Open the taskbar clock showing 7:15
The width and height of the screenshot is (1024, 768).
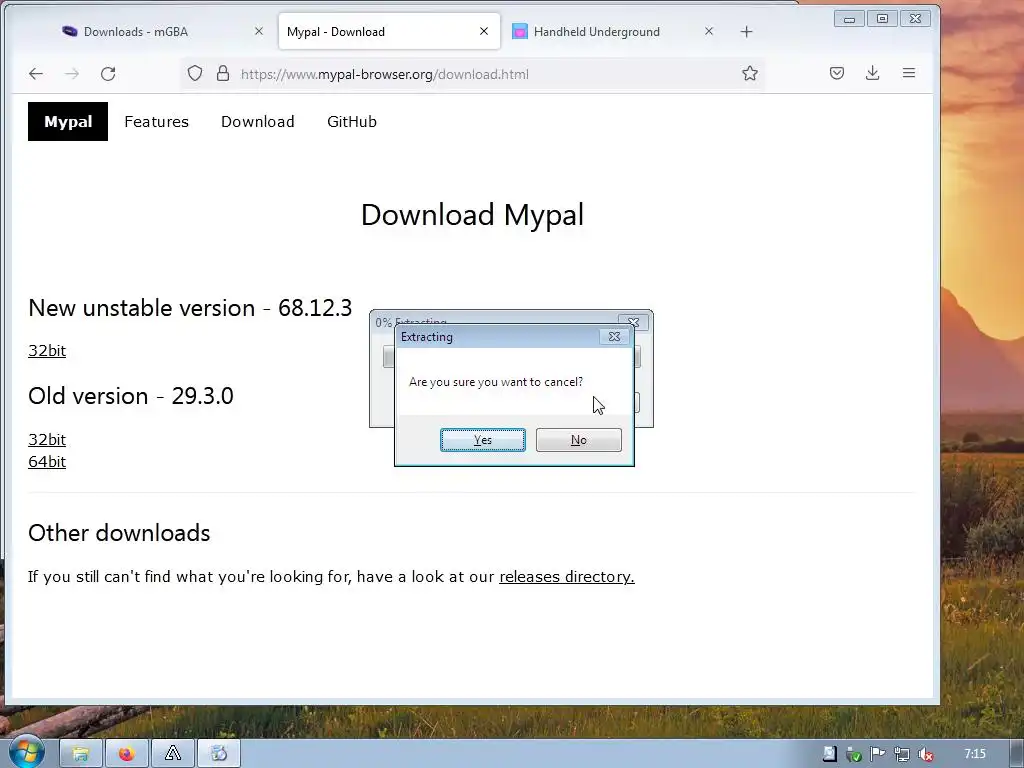(975, 754)
